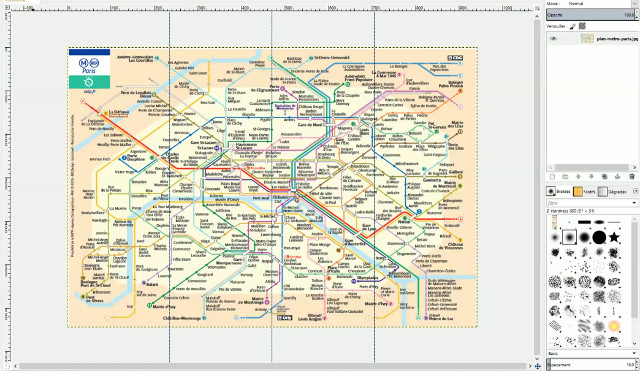Image resolution: width=640 pixels, height=371 pixels.
Task: Create a new layer group folder icon
Action: (x=565, y=177)
